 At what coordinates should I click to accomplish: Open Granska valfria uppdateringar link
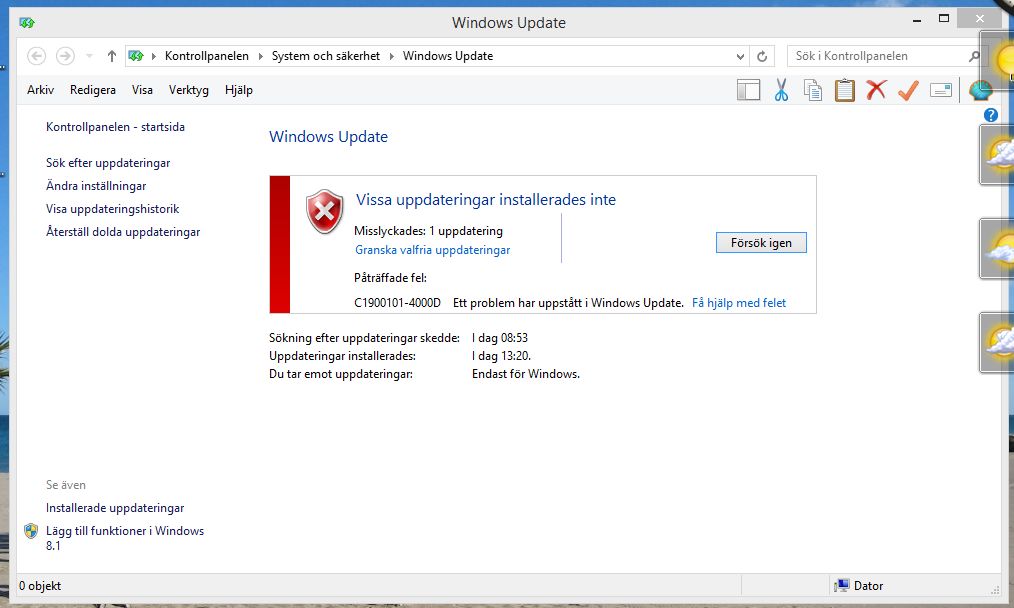433,250
